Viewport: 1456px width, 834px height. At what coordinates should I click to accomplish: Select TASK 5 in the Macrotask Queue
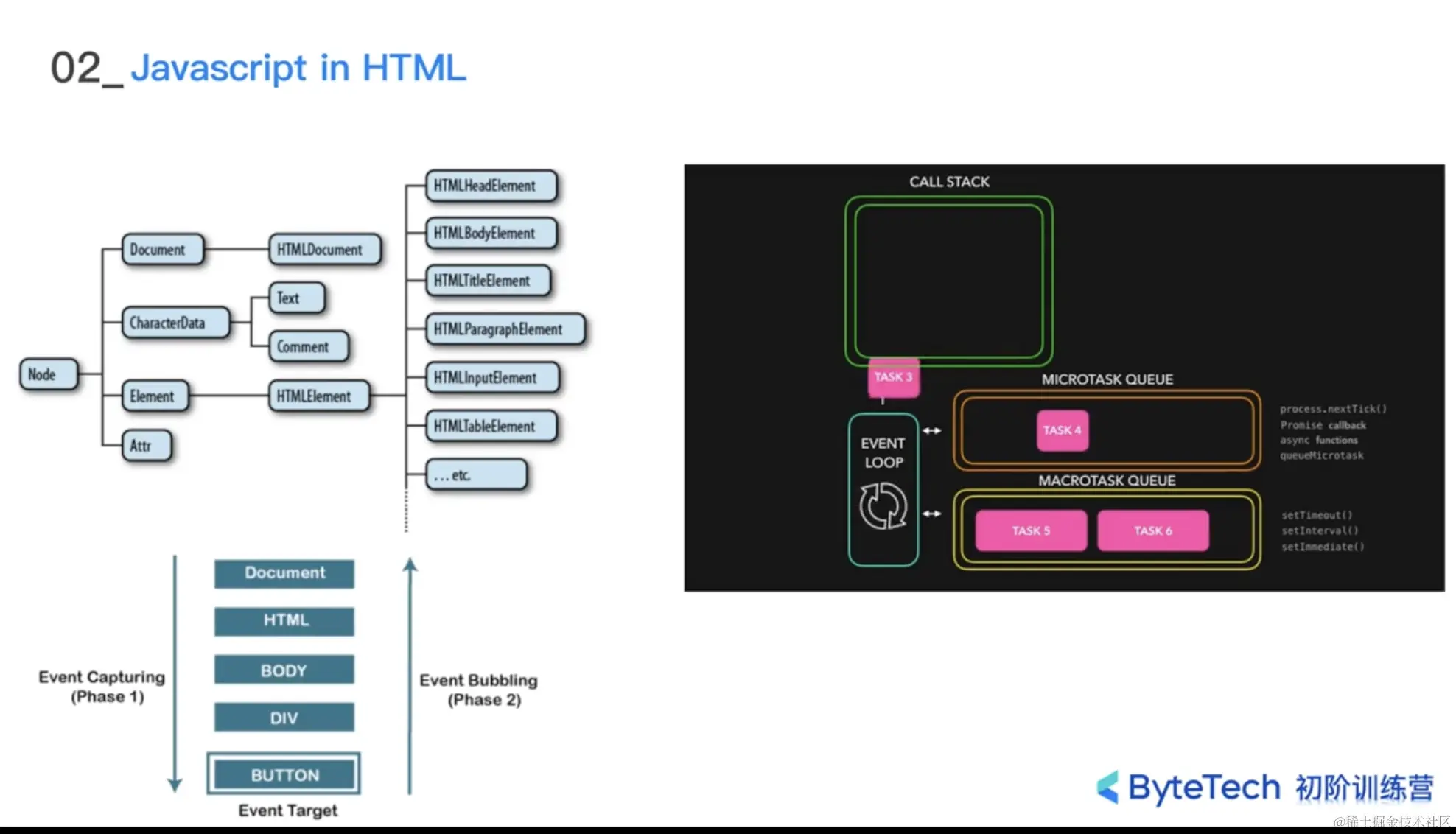pyautogui.click(x=1030, y=530)
